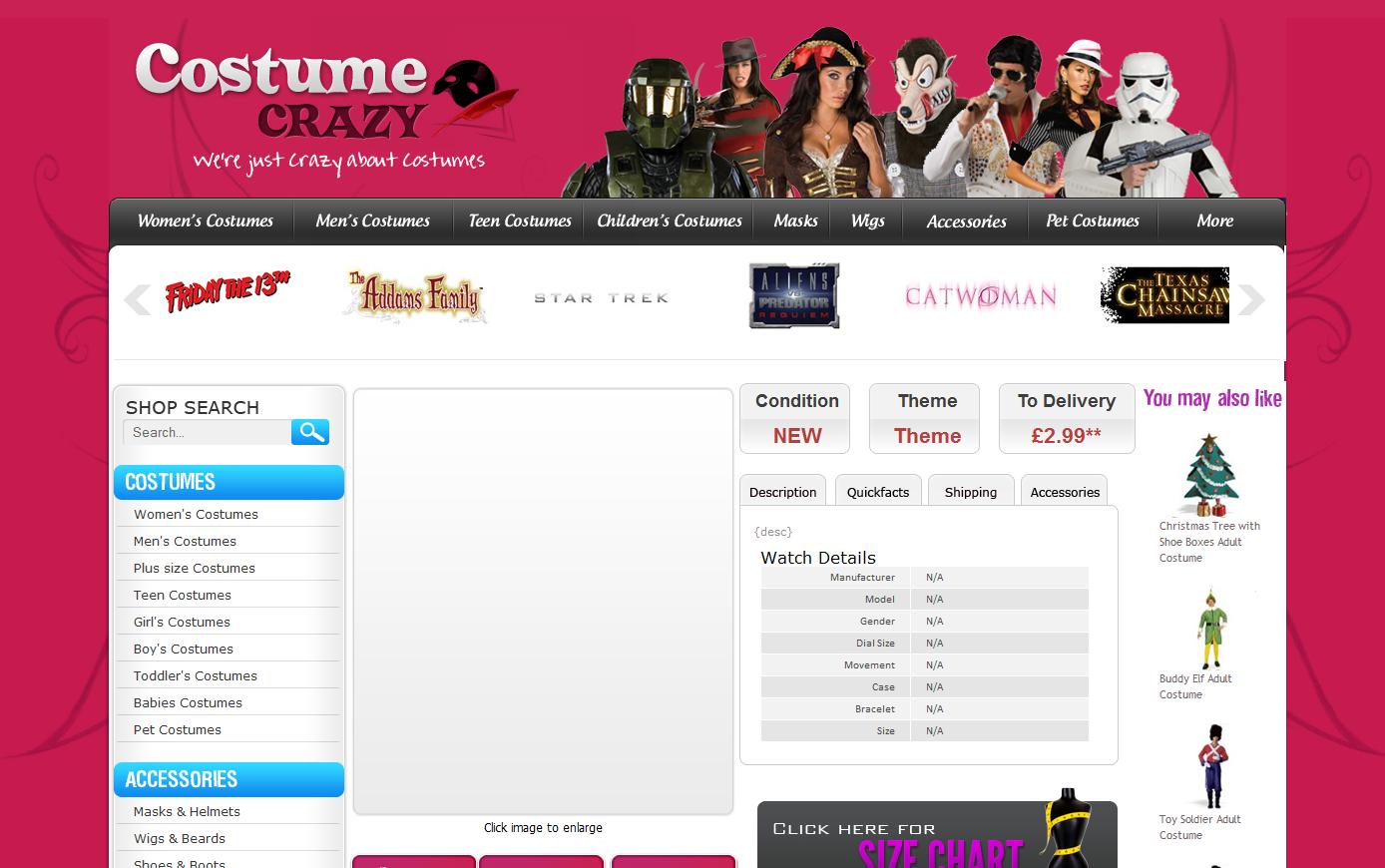Click the Manufacturer row label
This screenshot has height=868, width=1385.
pos(862,578)
